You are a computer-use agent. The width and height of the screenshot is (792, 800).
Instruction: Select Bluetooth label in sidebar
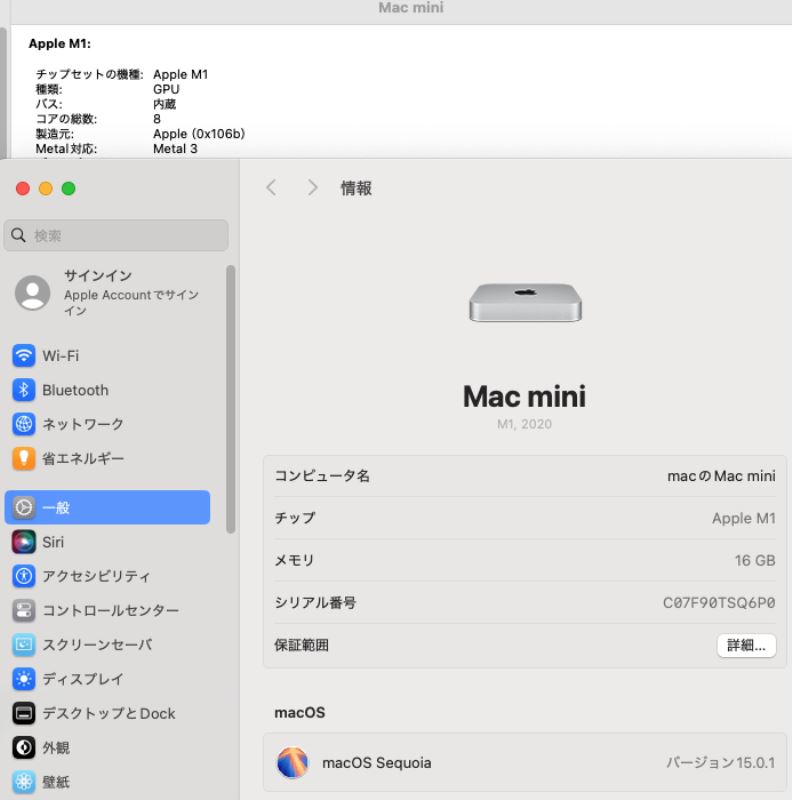[x=76, y=390]
